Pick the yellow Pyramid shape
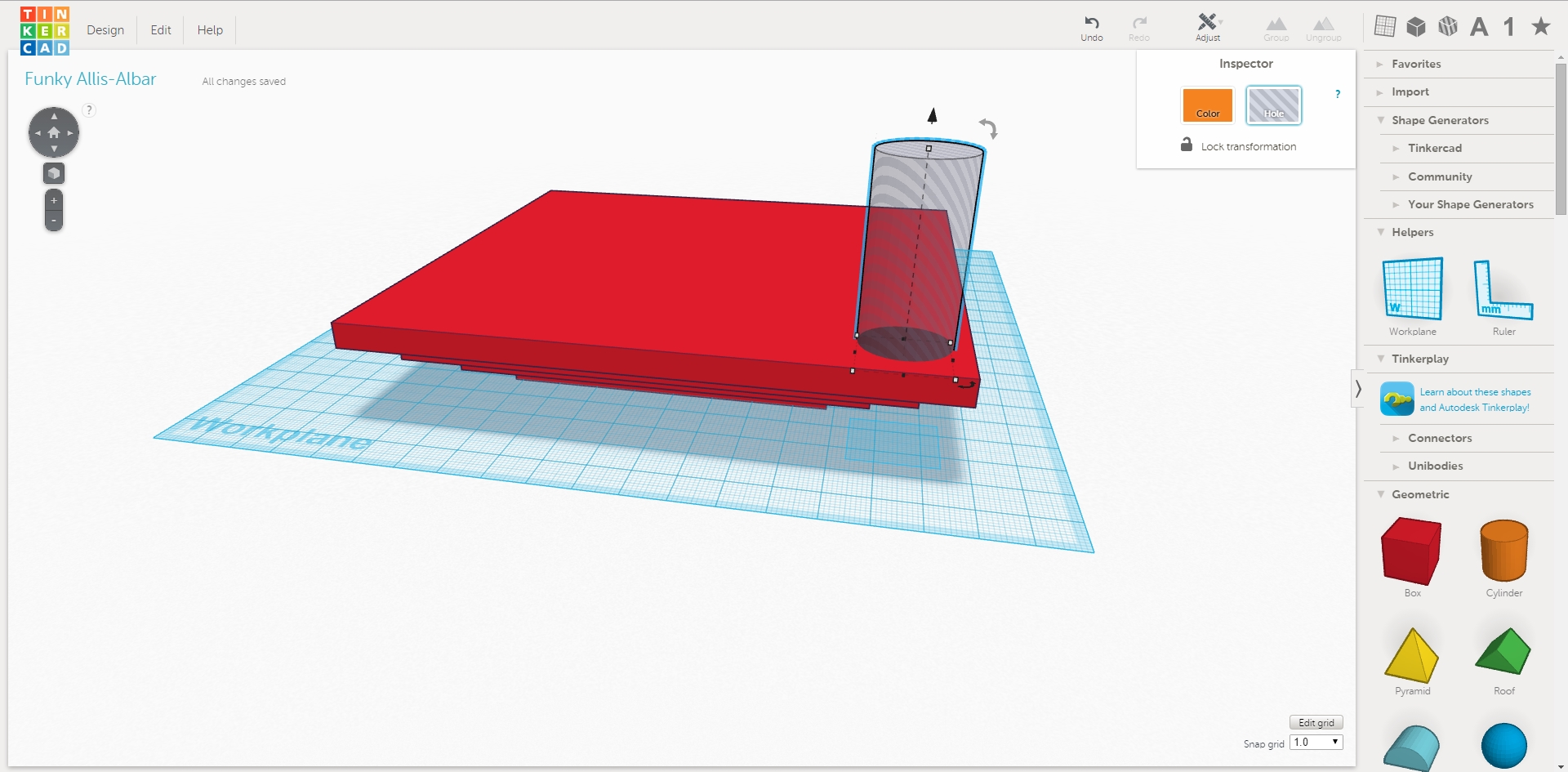 pos(1412,661)
